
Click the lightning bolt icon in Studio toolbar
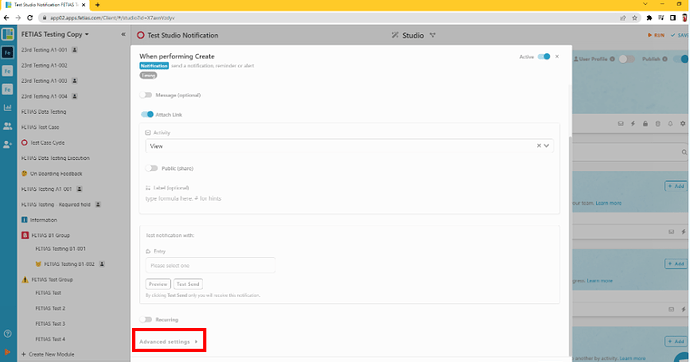coord(633,124)
